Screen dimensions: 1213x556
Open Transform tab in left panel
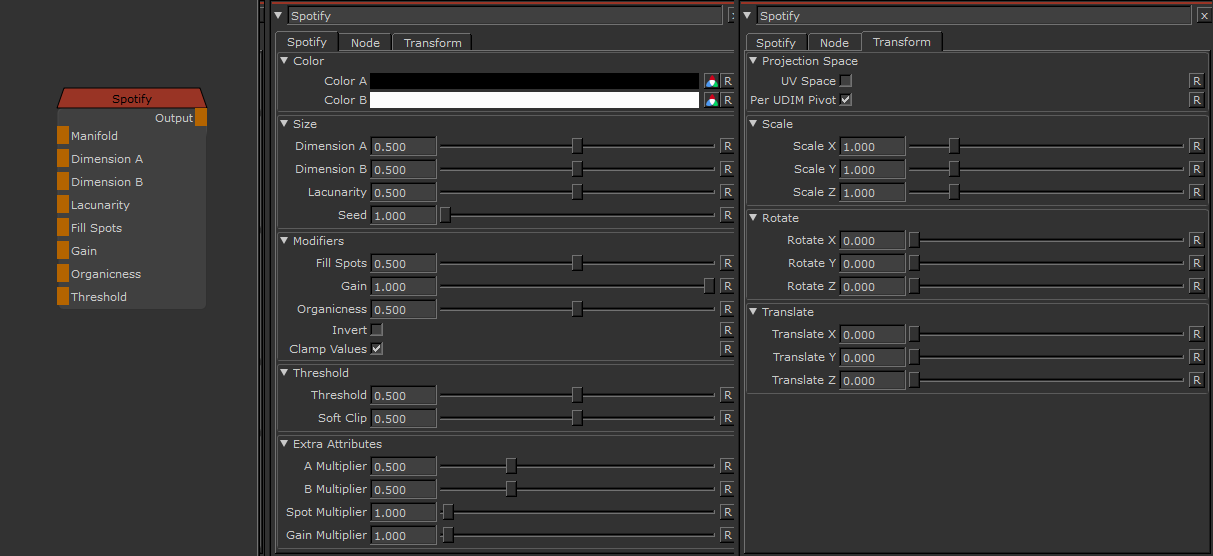pos(432,43)
